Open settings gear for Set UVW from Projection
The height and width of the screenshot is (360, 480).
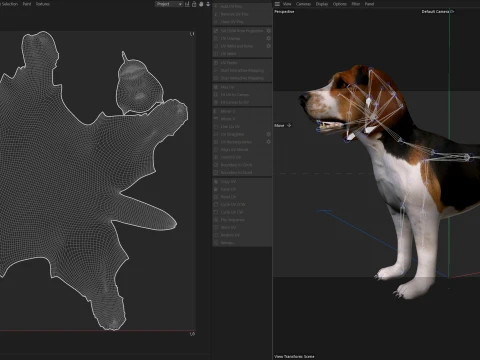point(268,31)
